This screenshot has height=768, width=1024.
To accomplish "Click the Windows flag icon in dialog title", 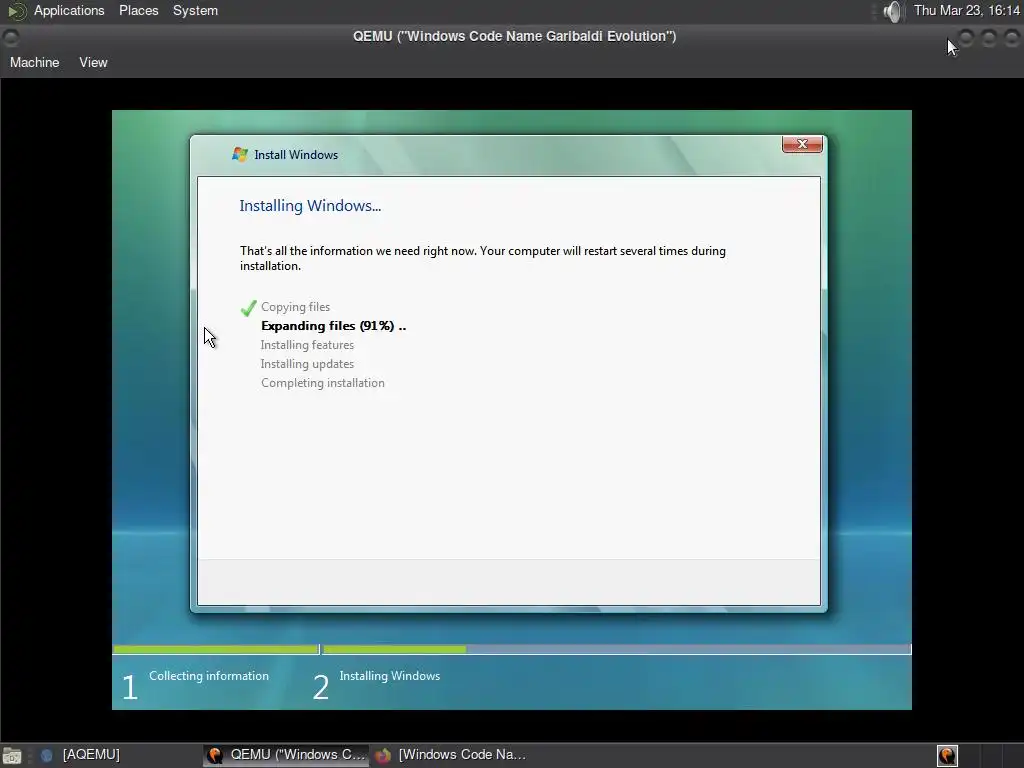I will [x=240, y=155].
